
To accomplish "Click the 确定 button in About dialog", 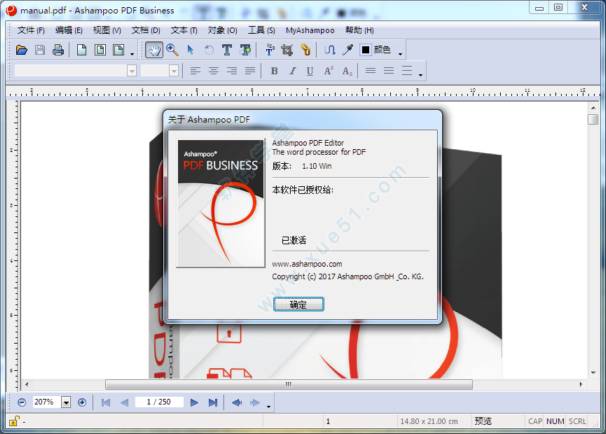I will tap(298, 305).
